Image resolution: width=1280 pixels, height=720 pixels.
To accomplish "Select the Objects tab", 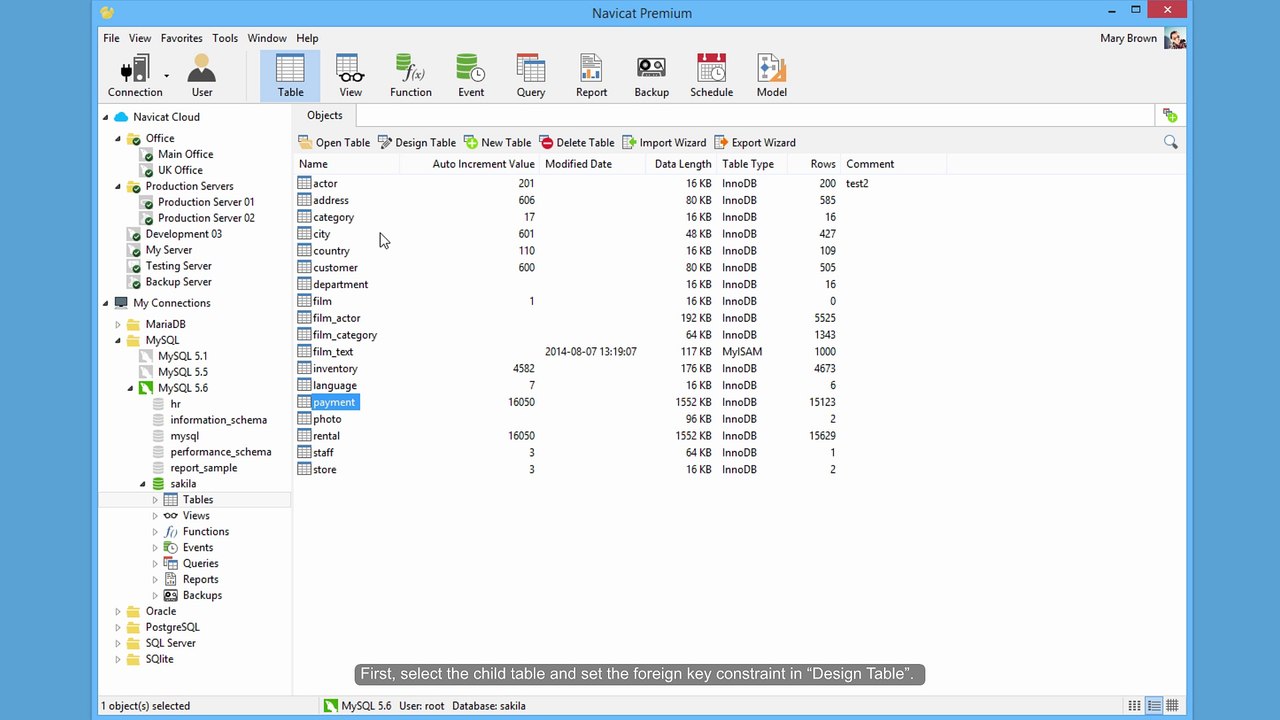I will (x=324, y=116).
